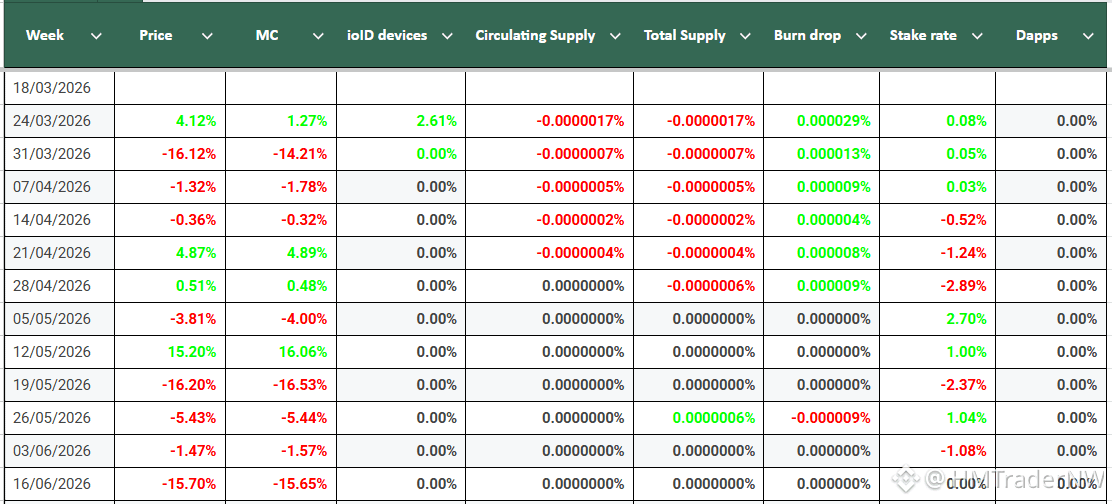The image size is (1112, 504).
Task: Click the Circulating Supply value -0.0000004%
Action: (x=580, y=253)
